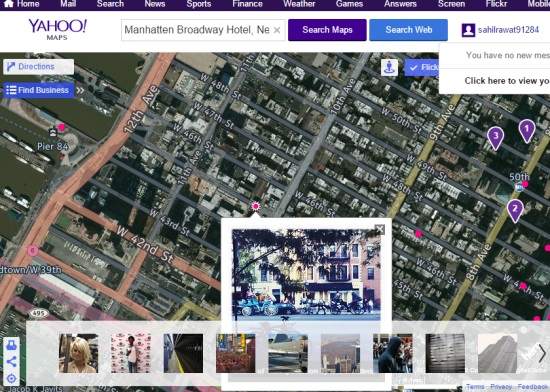Toggle the Flickr photos checkbox

[x=414, y=67]
